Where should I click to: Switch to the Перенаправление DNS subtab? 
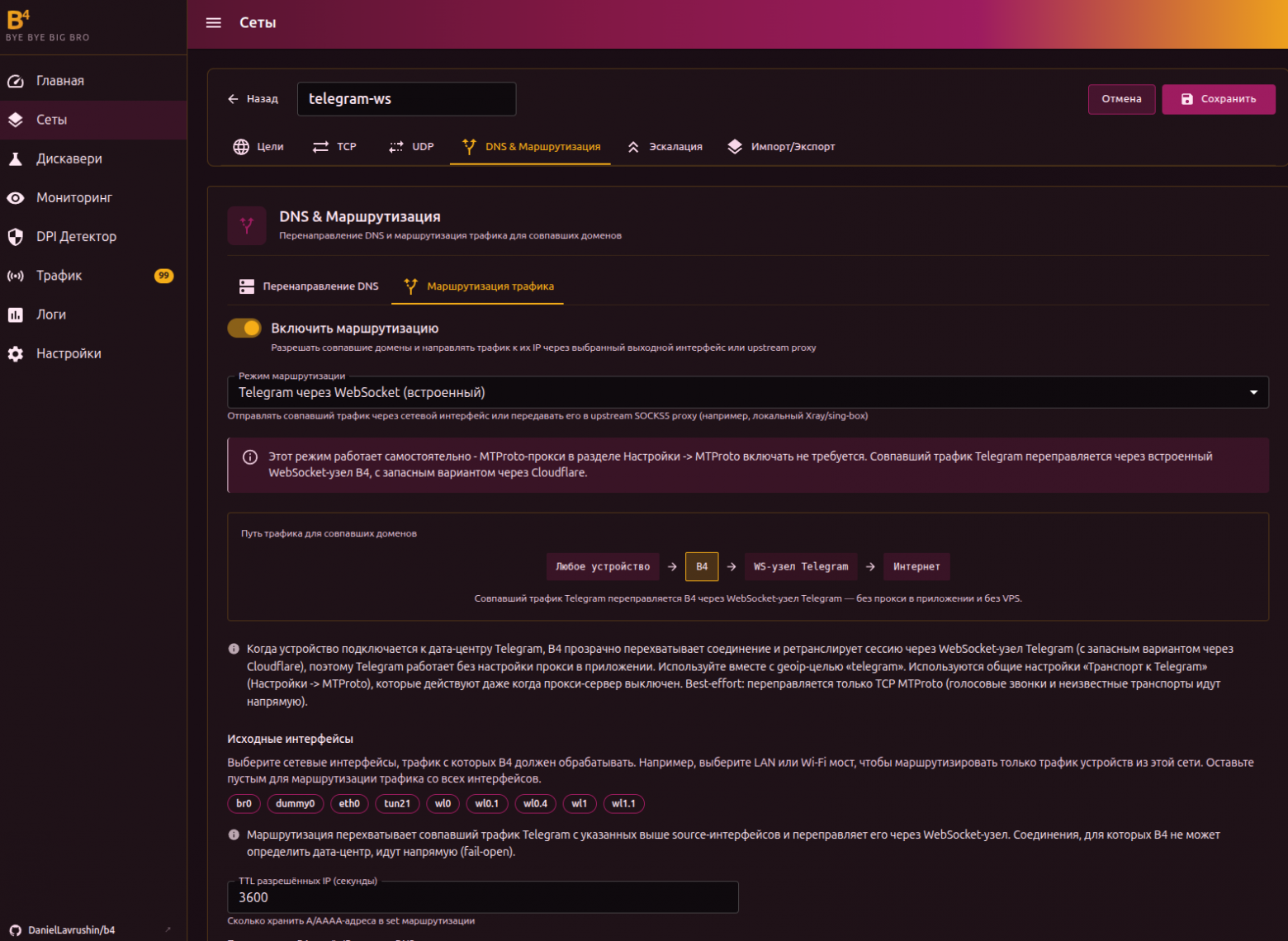tap(309, 286)
